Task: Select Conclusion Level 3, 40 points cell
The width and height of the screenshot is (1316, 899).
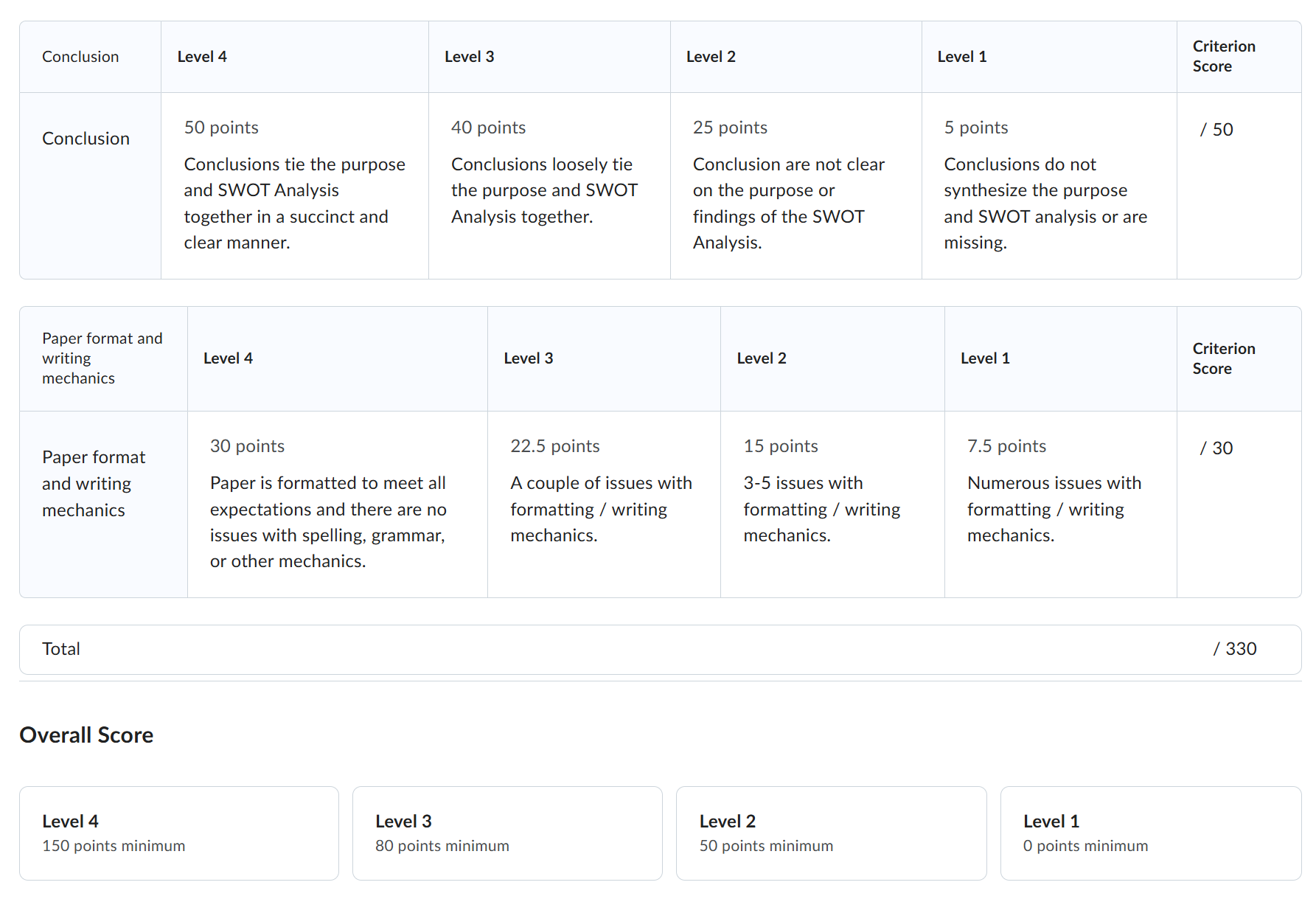Action: pyautogui.click(x=549, y=185)
